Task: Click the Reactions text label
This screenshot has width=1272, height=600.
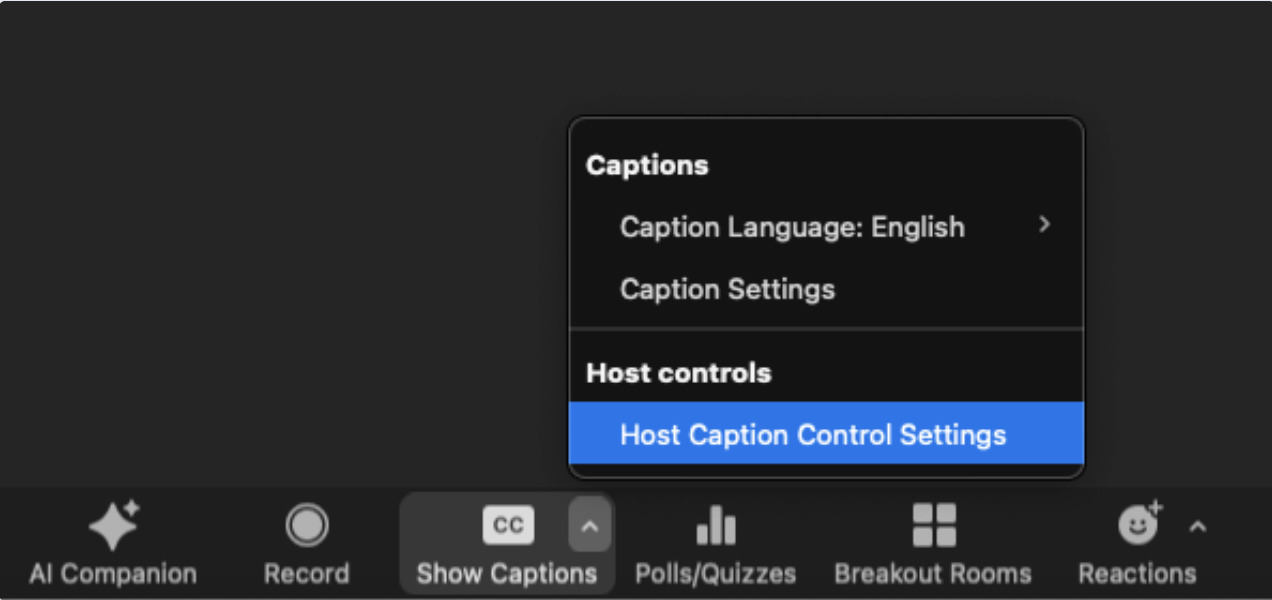Action: (x=1137, y=574)
